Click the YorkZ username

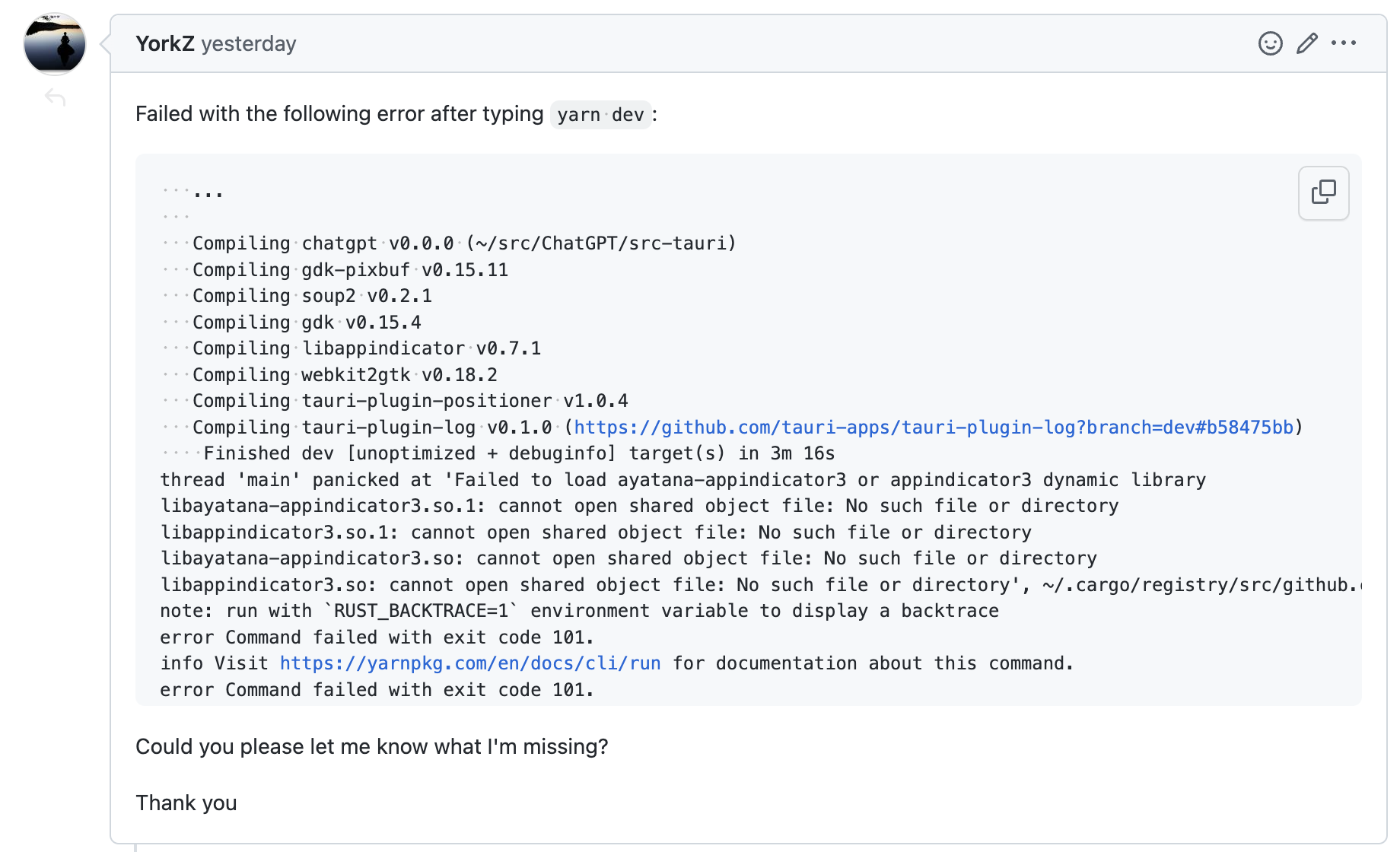pos(165,44)
